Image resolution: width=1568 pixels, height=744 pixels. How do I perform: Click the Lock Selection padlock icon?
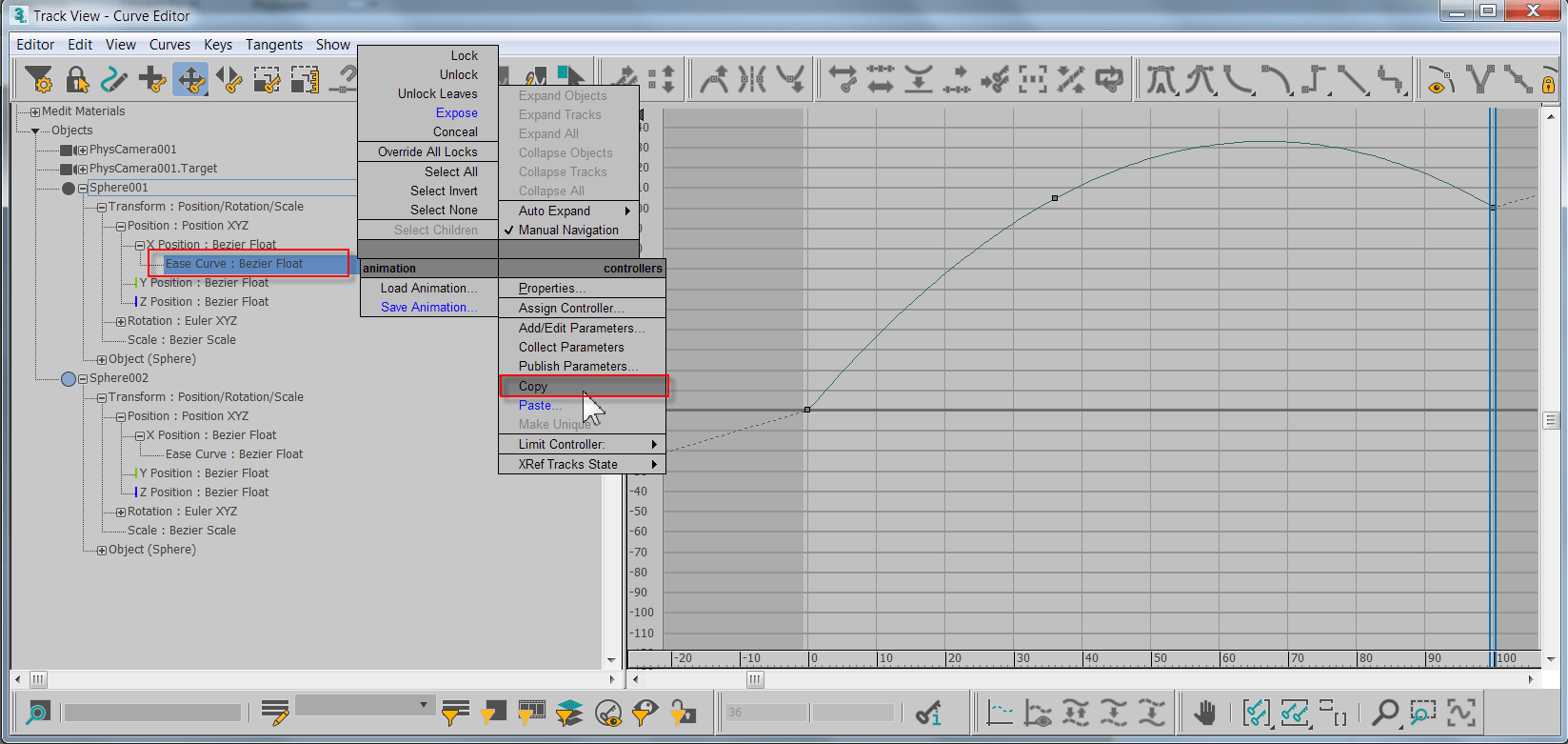coord(77,80)
